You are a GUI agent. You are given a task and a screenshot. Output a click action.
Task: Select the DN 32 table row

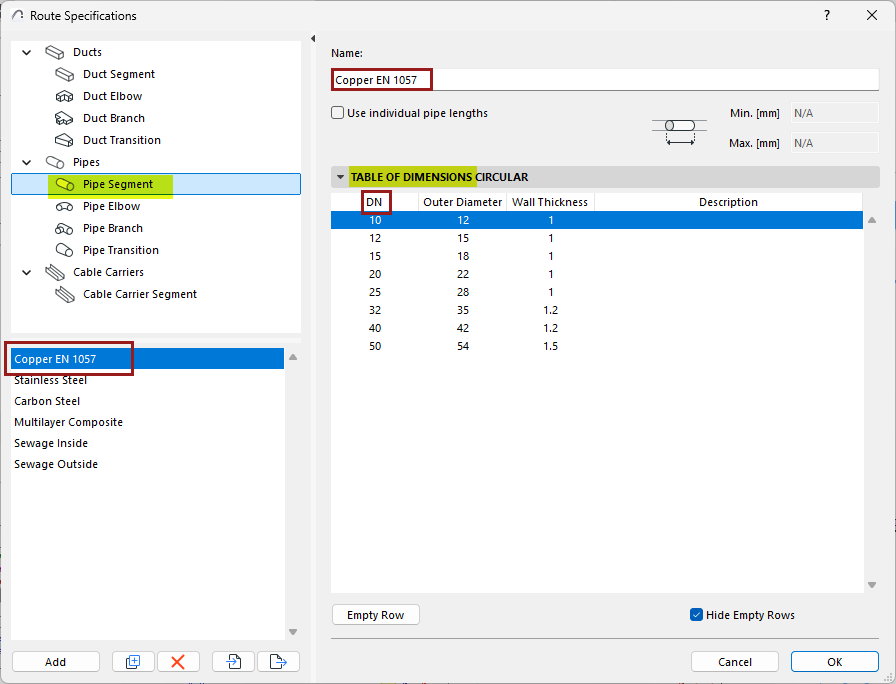pos(597,310)
